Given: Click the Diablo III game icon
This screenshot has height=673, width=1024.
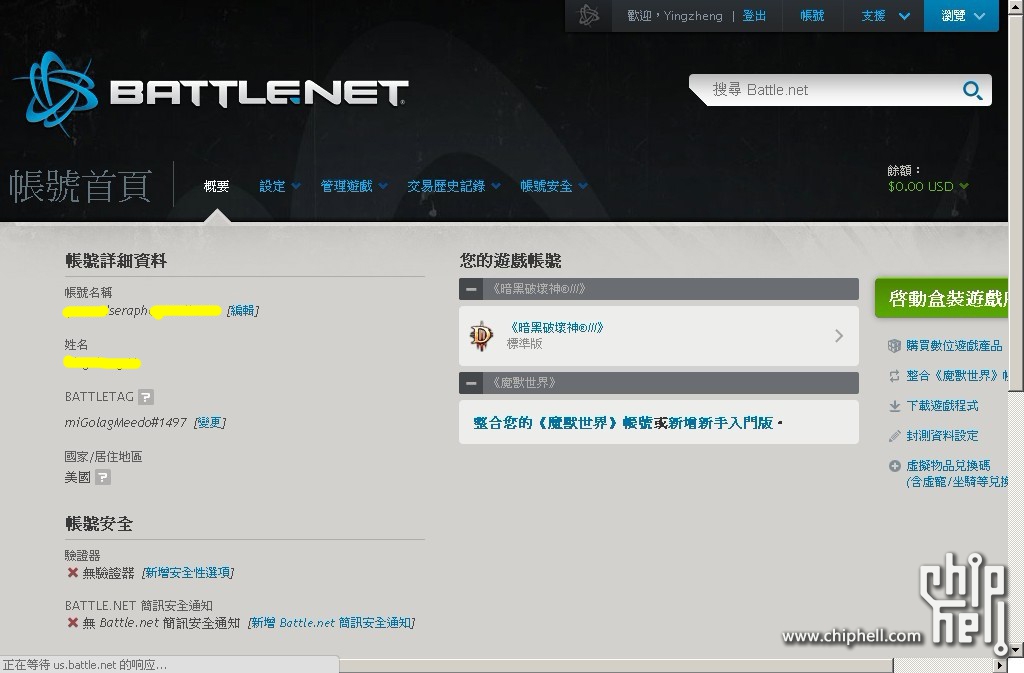Looking at the screenshot, I should tap(481, 336).
